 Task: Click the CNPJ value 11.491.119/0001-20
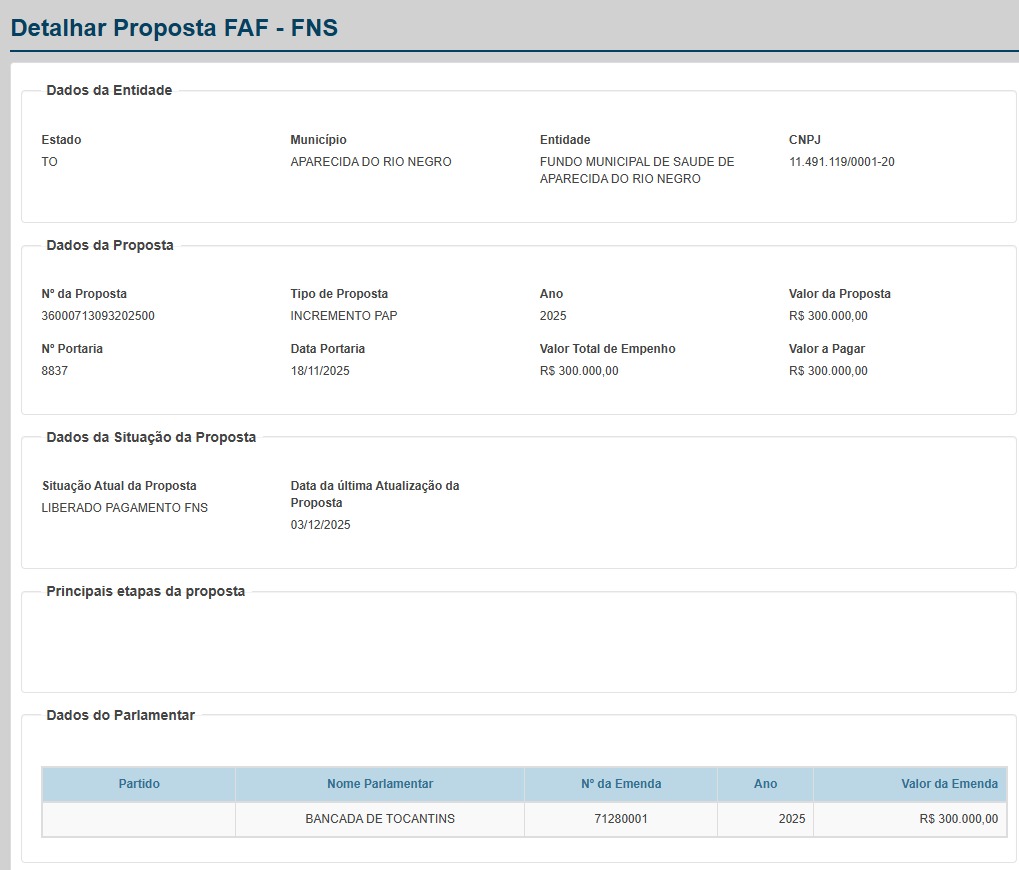pos(841,162)
